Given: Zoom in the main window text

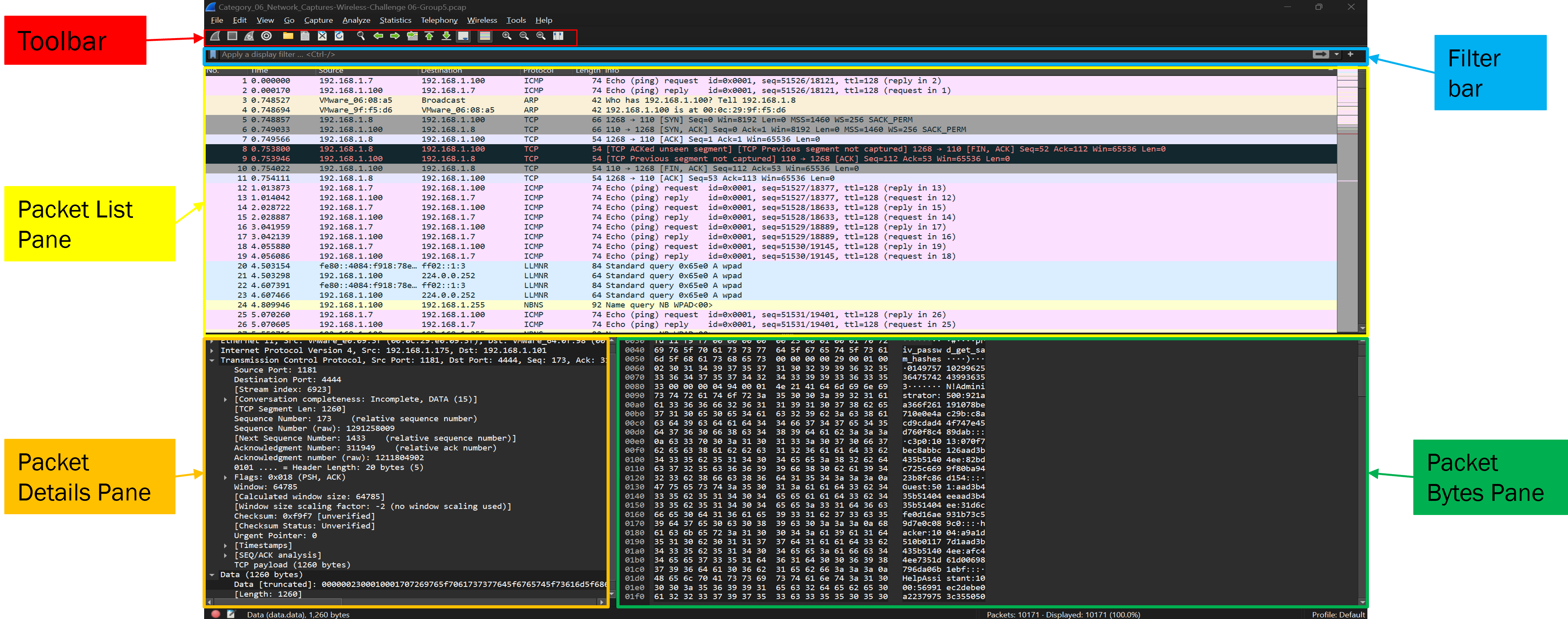Looking at the screenshot, I should 506,37.
